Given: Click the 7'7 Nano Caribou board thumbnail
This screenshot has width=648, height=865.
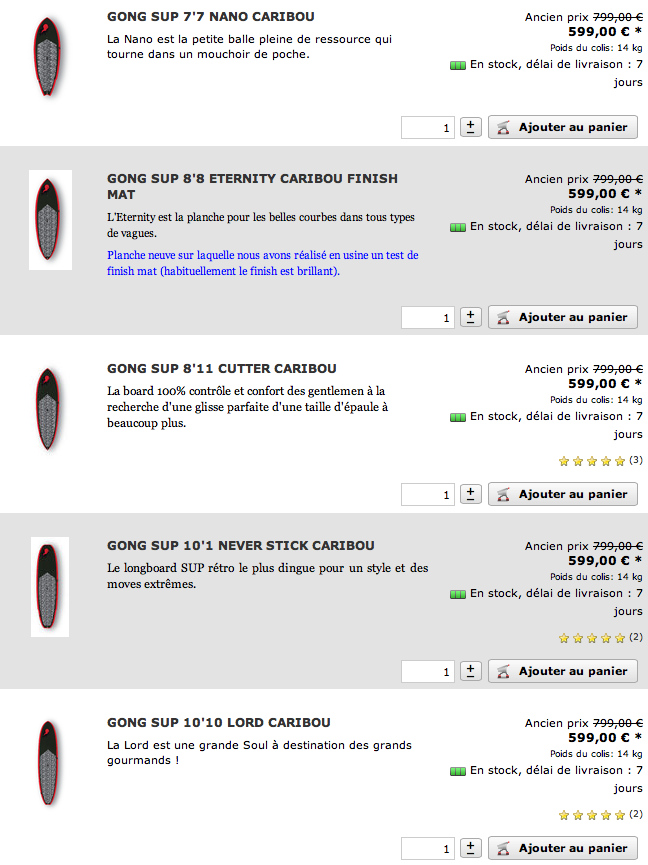Looking at the screenshot, I should (x=47, y=56).
